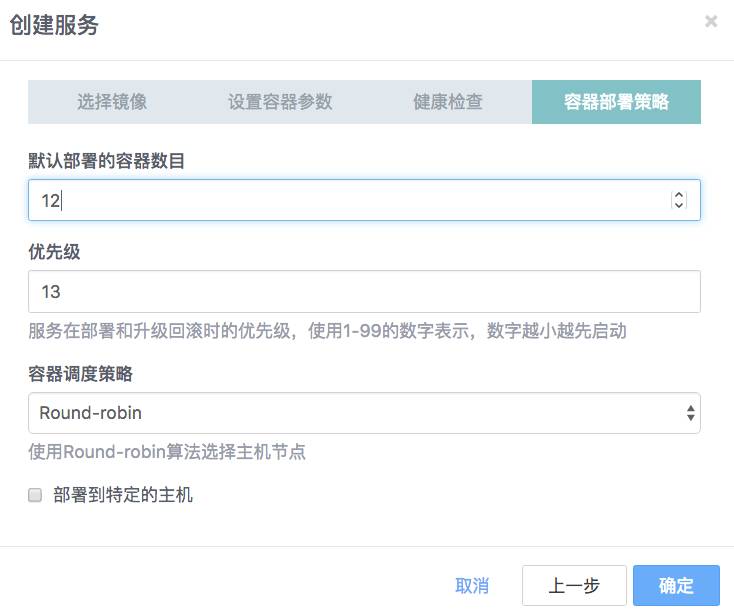Focus the 优先级 input showing 13

[364, 292]
